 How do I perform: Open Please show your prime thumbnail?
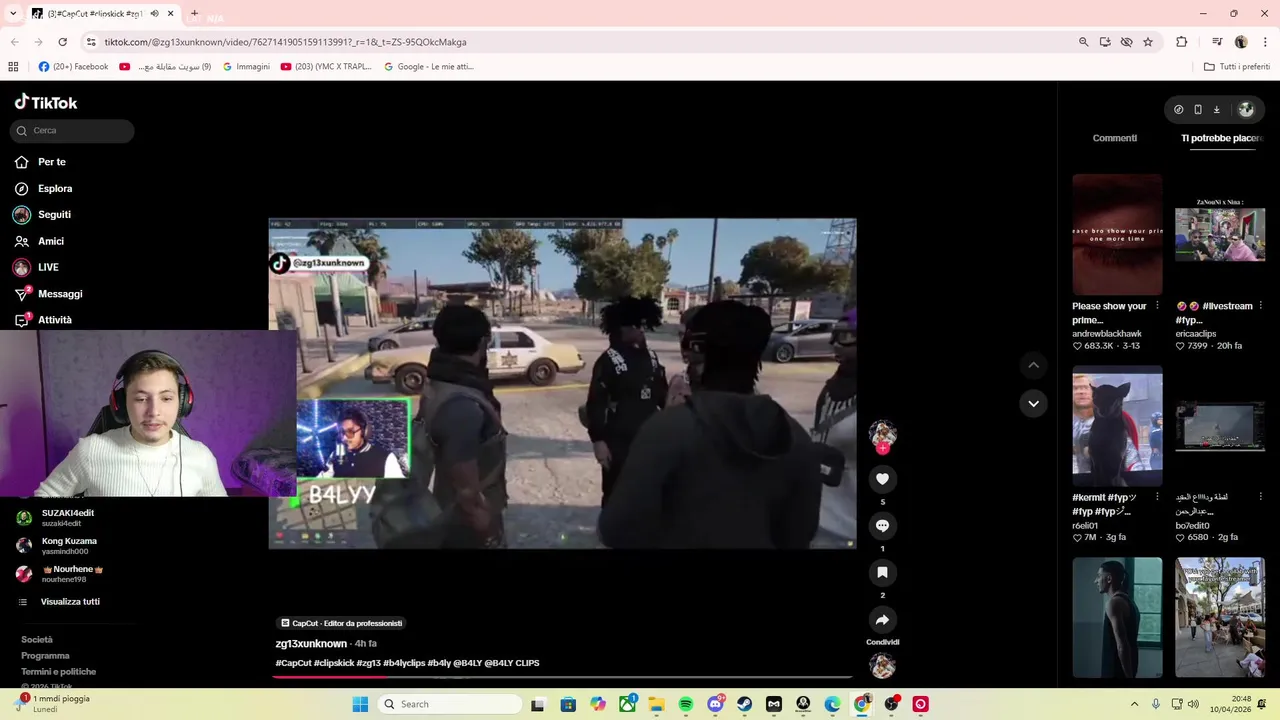coord(1117,234)
